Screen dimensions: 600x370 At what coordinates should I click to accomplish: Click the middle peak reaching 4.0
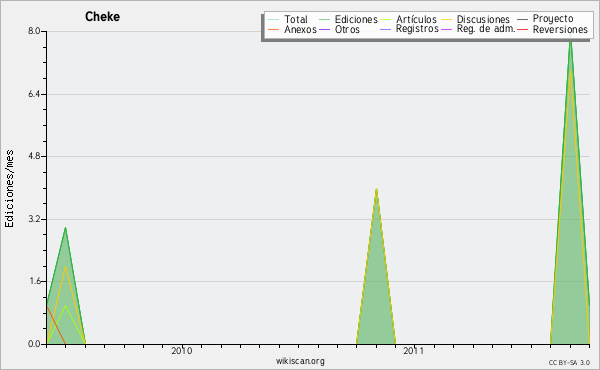tap(377, 189)
